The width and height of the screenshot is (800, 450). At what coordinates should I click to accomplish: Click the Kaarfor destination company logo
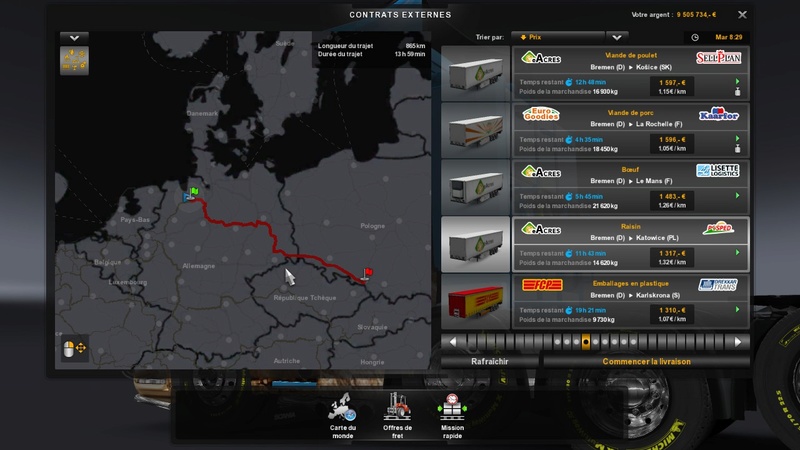718,114
